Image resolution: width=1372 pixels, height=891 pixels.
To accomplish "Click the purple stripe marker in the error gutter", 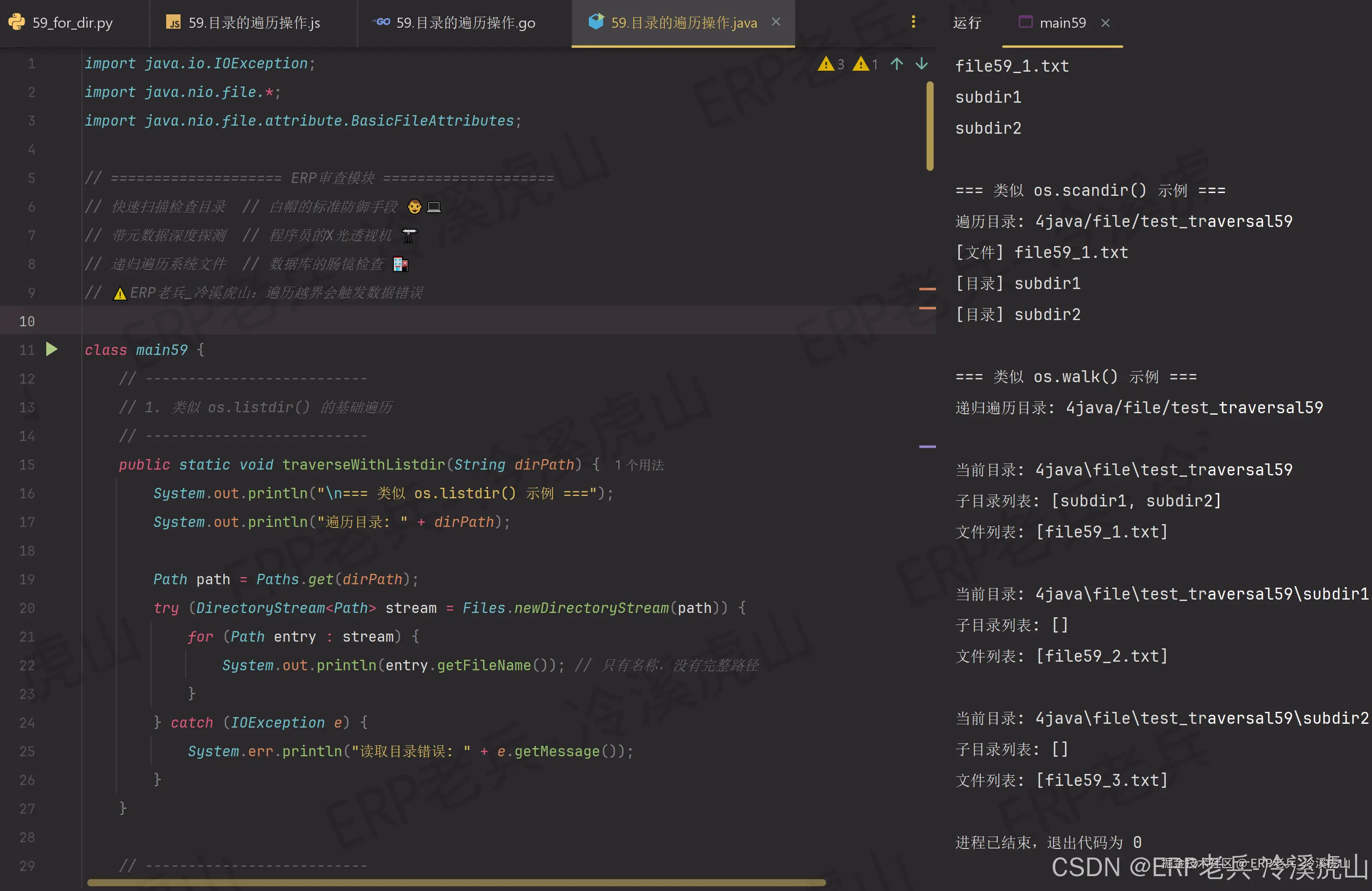I will tap(927, 446).
